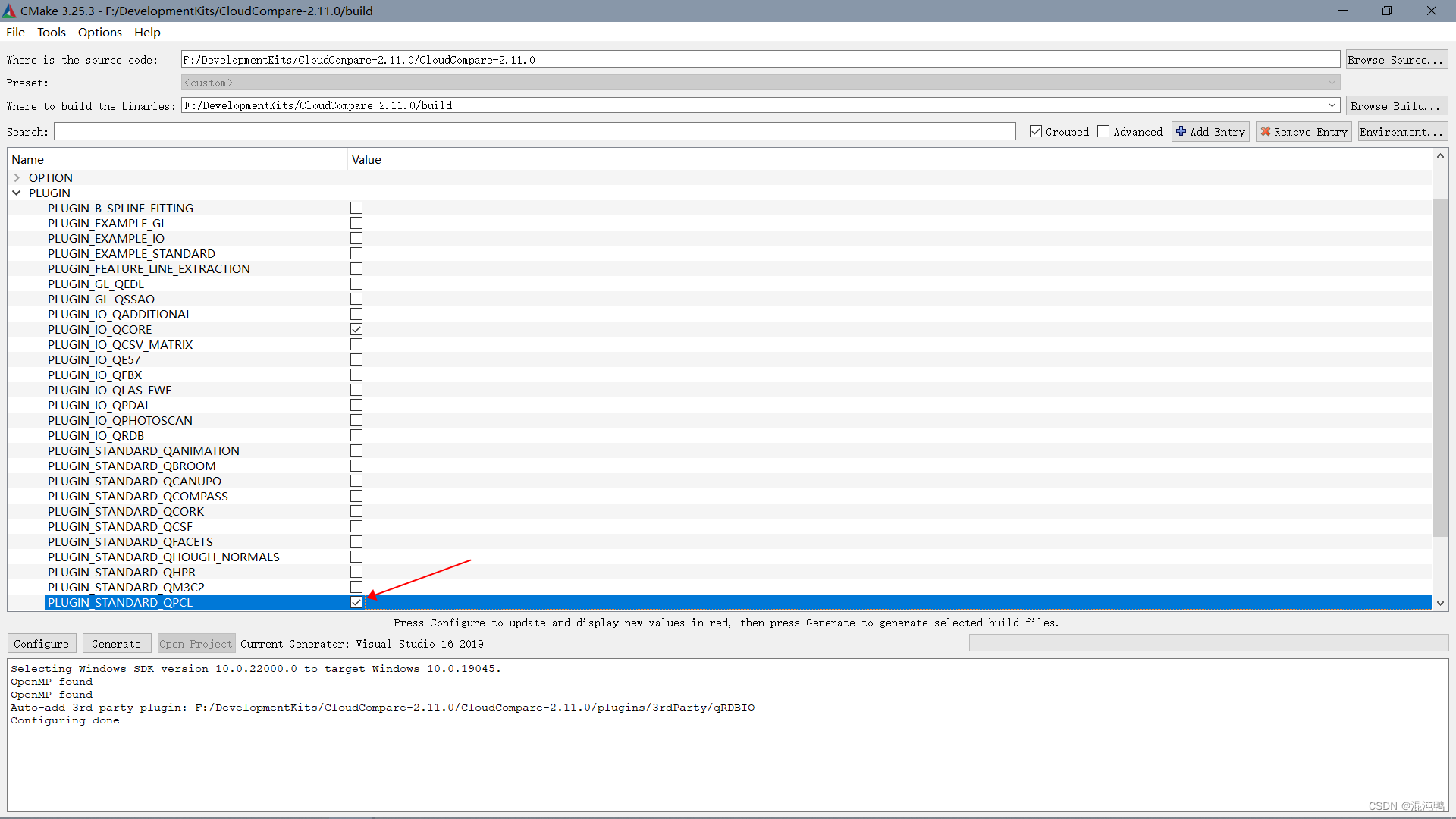Open the Options menu
1456x819 pixels.
pos(99,32)
